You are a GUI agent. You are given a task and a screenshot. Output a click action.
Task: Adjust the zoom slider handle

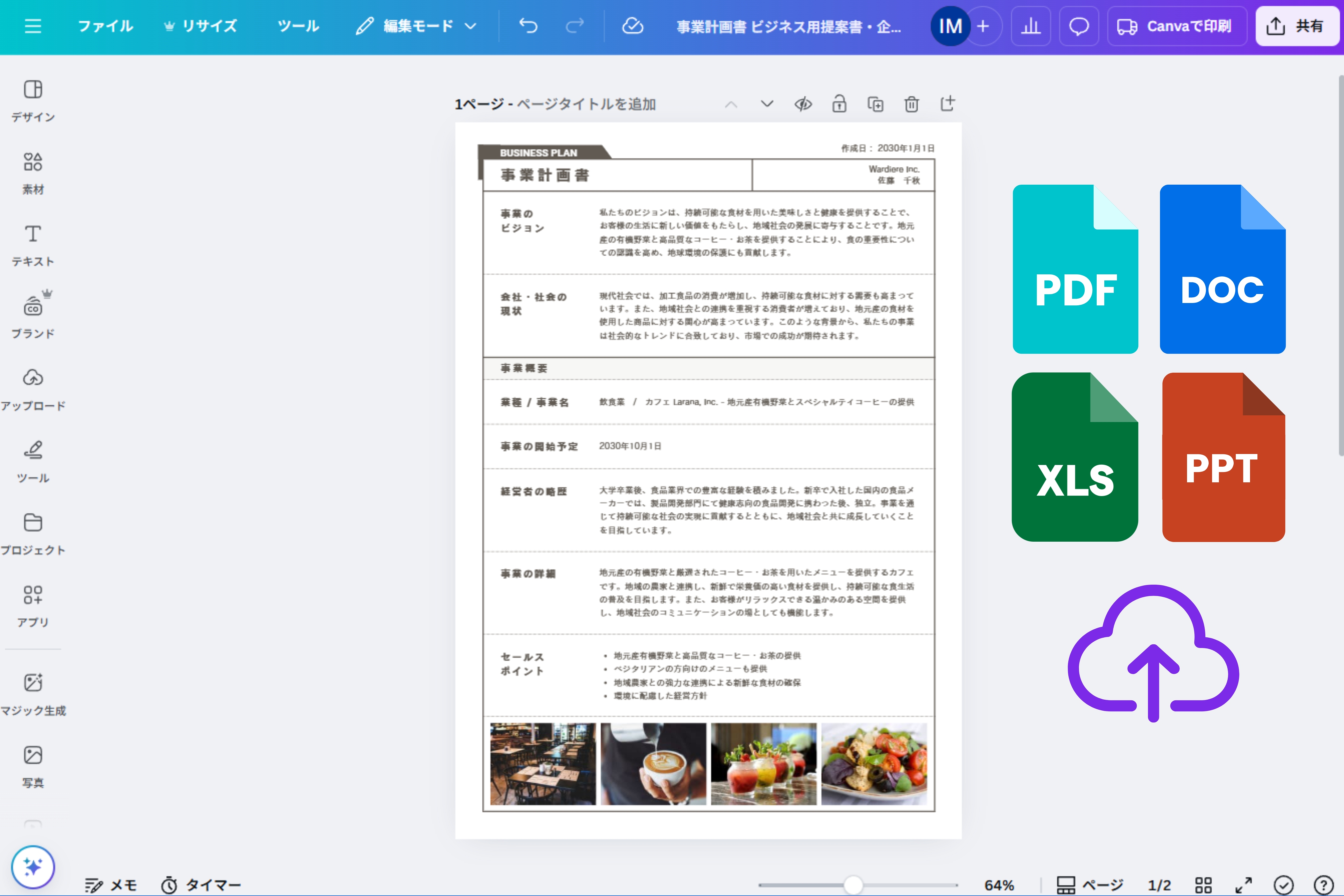coord(853,885)
